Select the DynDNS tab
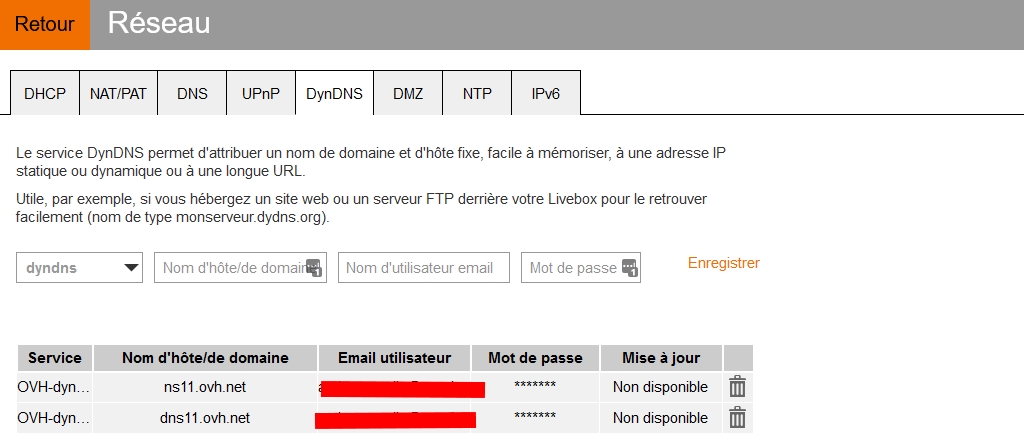The width and height of the screenshot is (1024, 445). 334,94
